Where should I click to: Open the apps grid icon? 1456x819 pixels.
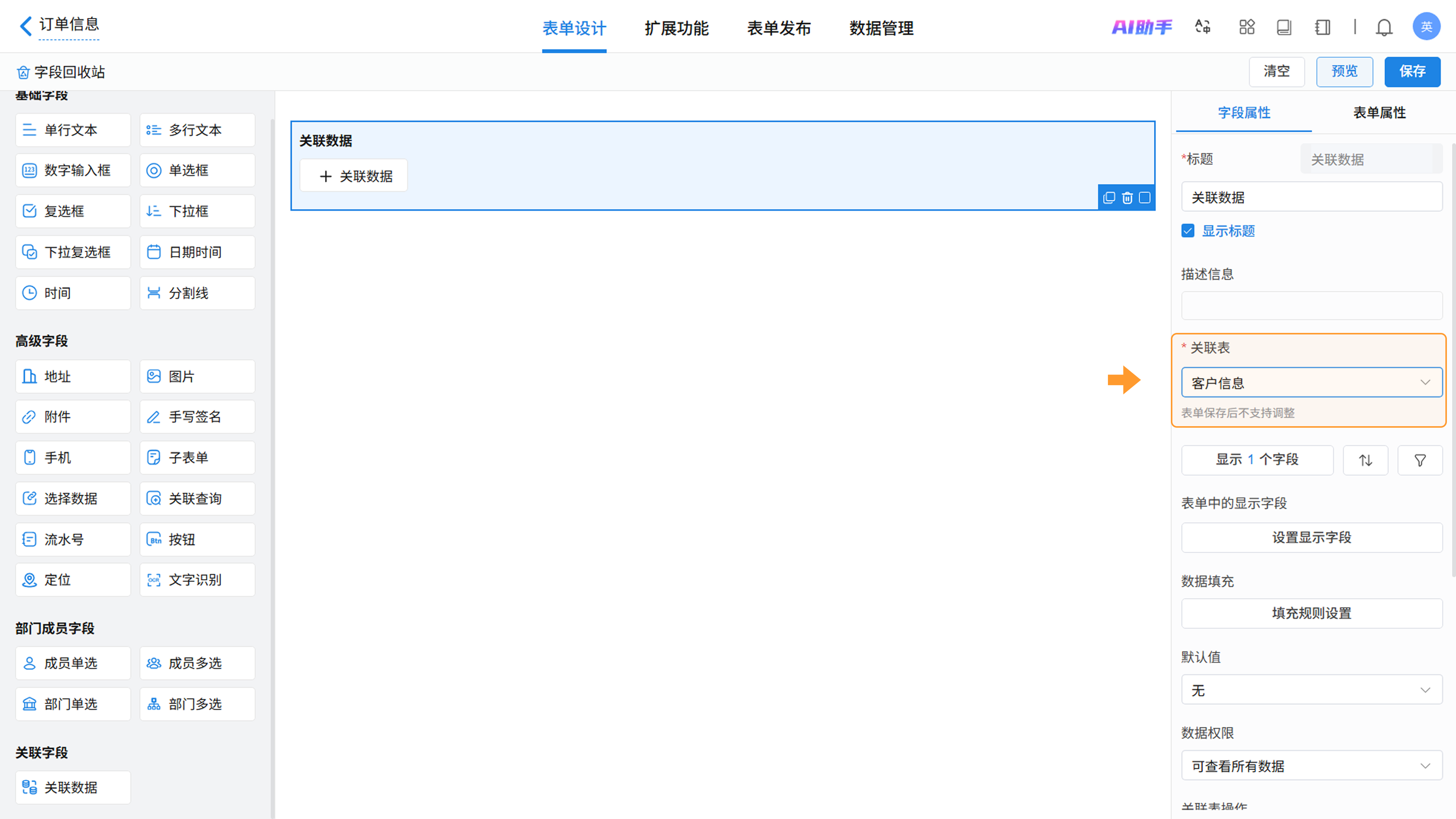click(1247, 27)
